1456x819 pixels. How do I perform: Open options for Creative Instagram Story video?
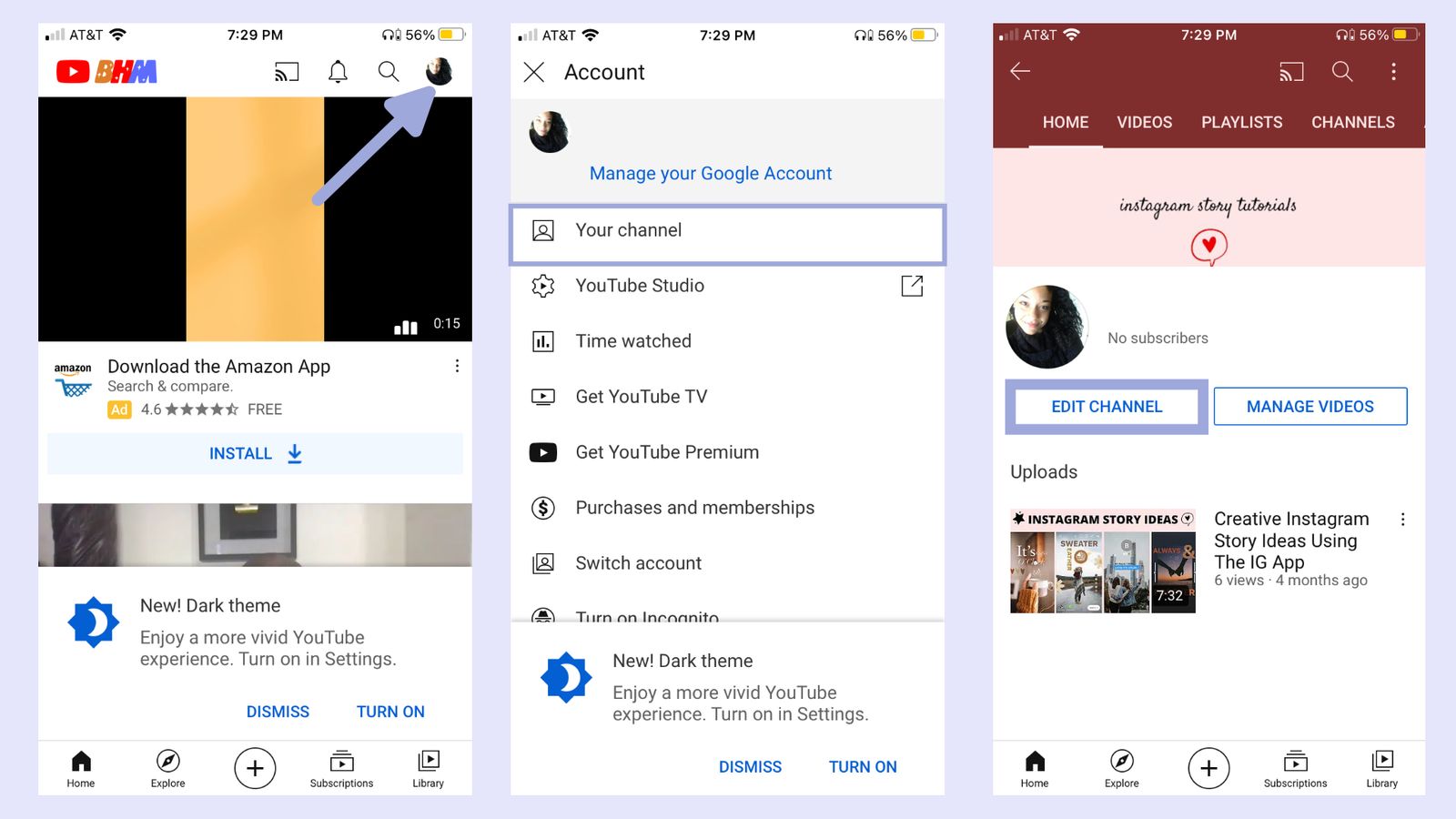1402,519
